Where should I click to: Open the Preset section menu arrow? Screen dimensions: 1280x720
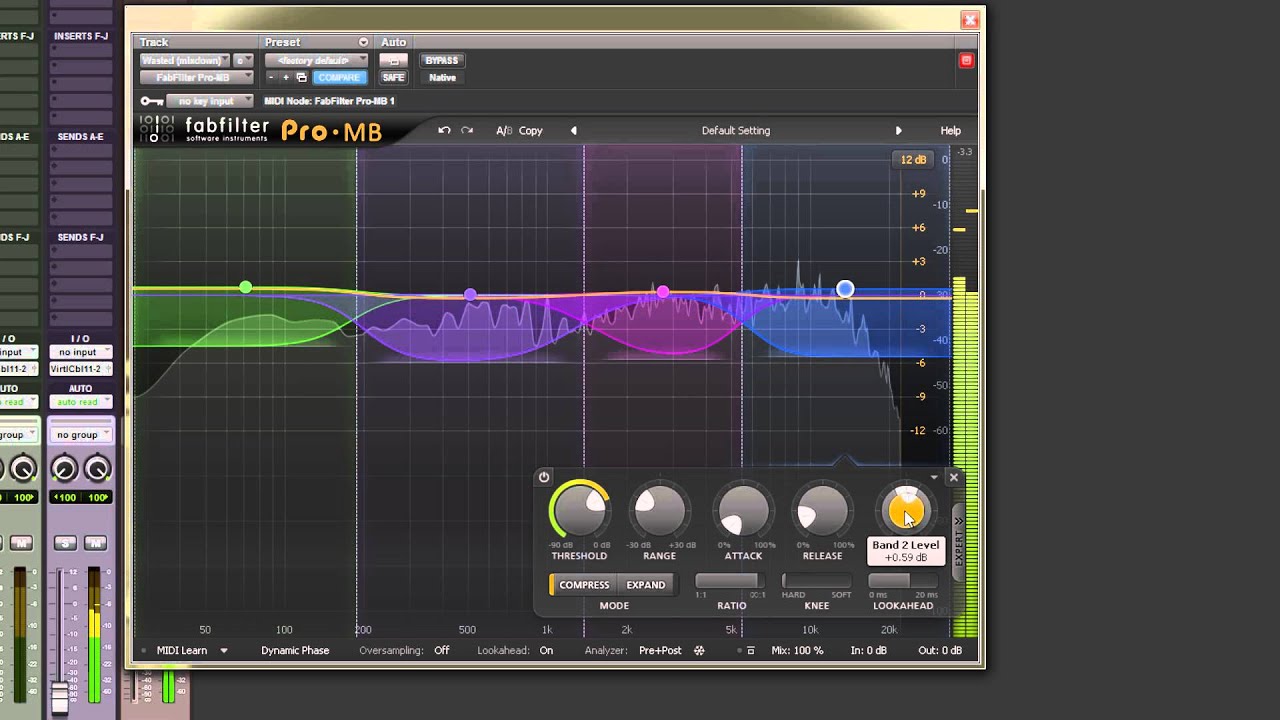tap(363, 42)
